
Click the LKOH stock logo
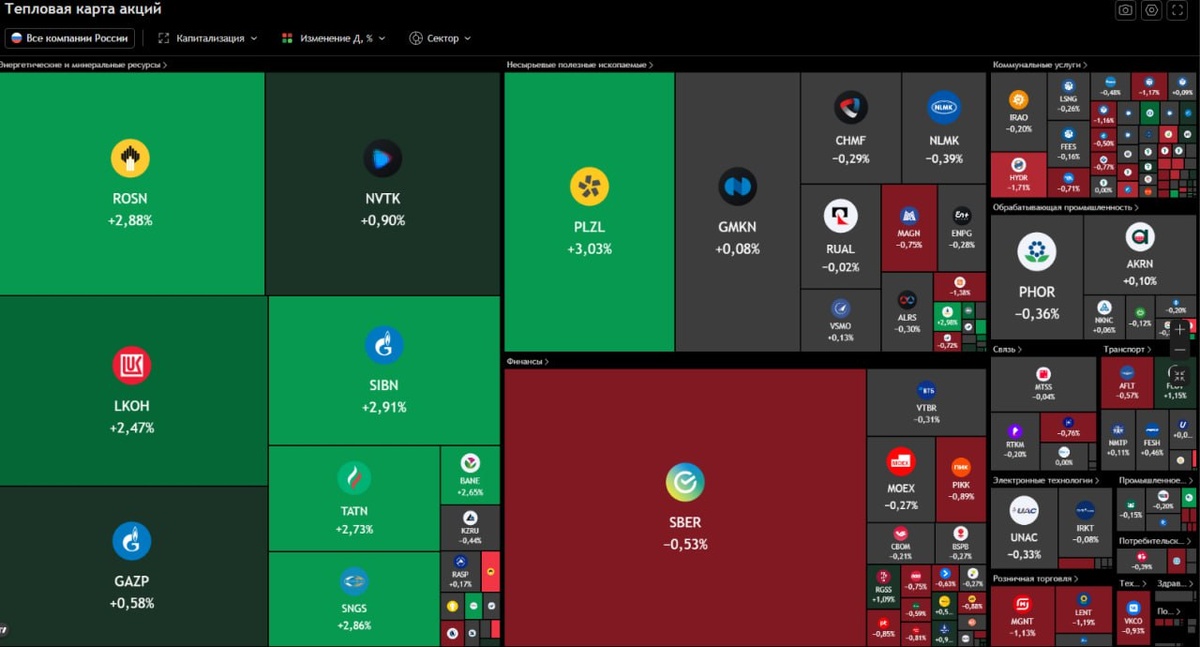click(x=131, y=366)
